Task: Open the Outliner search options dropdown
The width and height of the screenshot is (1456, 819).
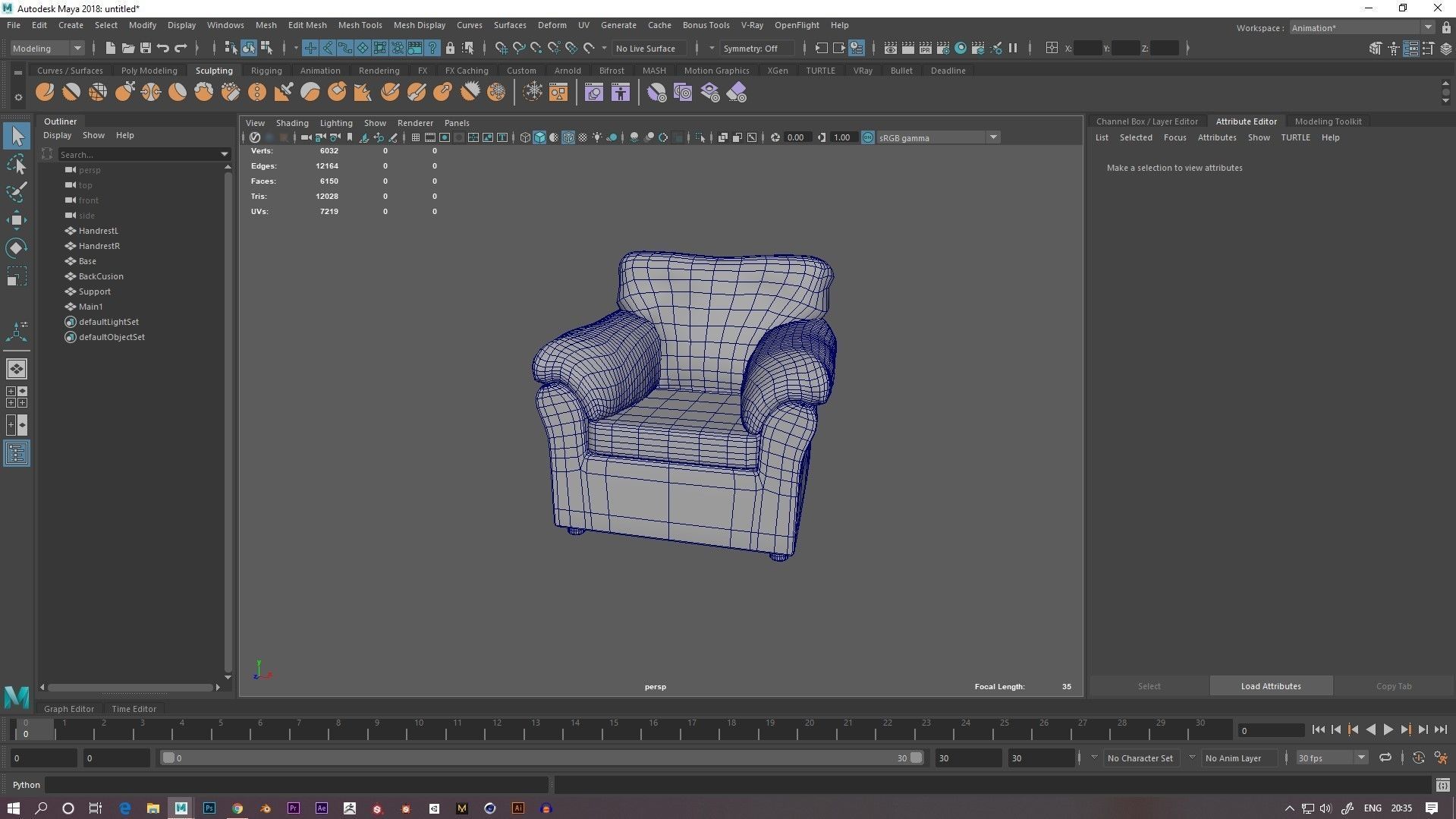Action: click(x=225, y=154)
